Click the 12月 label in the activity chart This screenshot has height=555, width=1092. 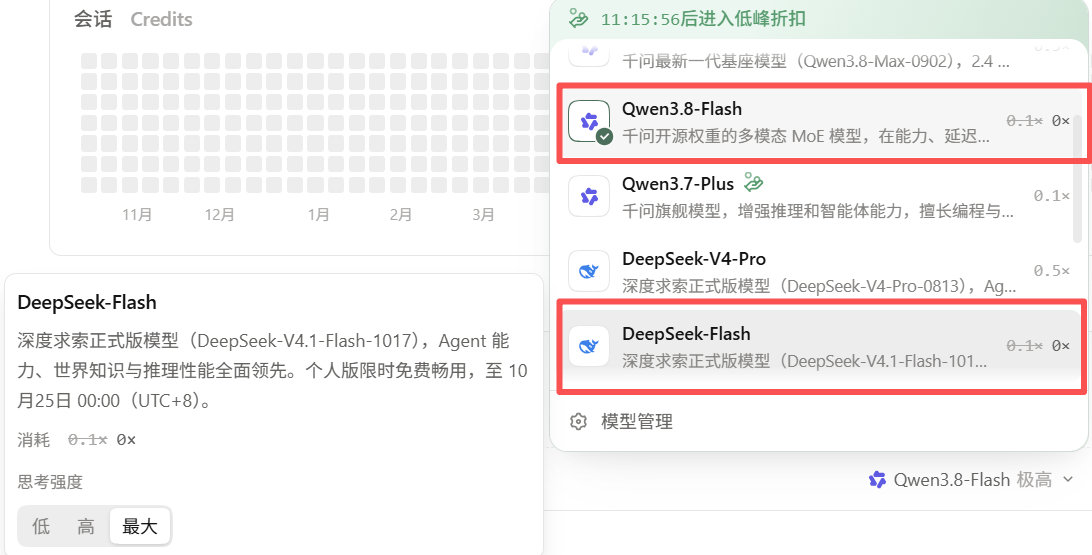[x=219, y=214]
